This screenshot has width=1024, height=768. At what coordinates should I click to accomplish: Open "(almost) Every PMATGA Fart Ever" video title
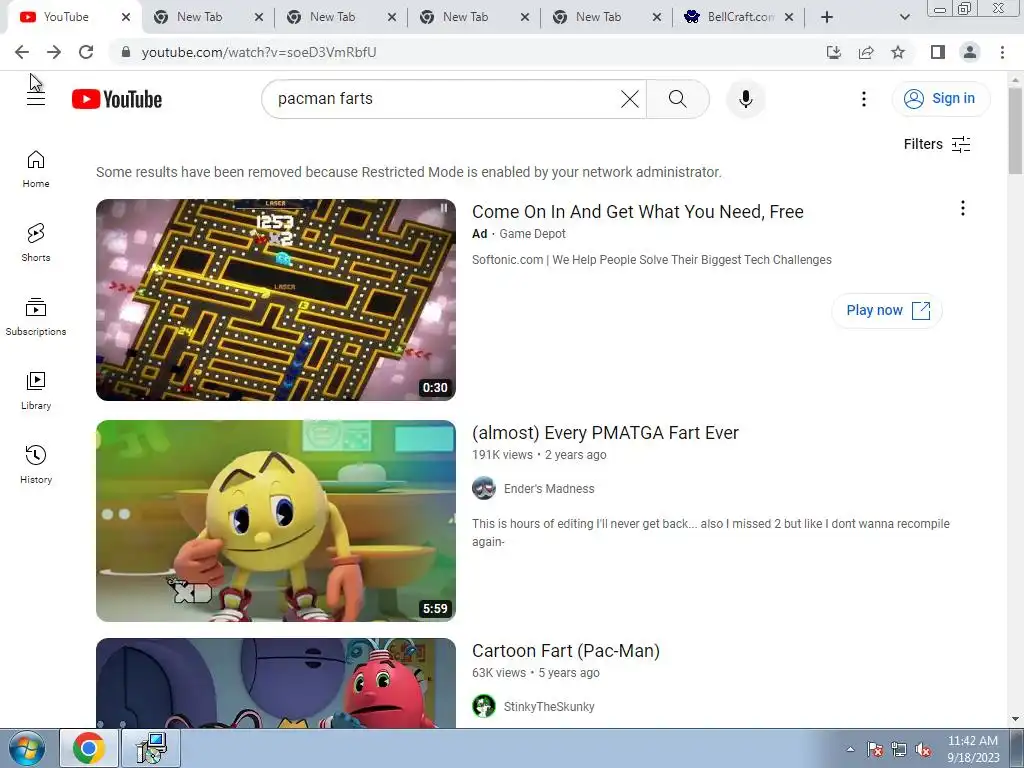point(605,433)
